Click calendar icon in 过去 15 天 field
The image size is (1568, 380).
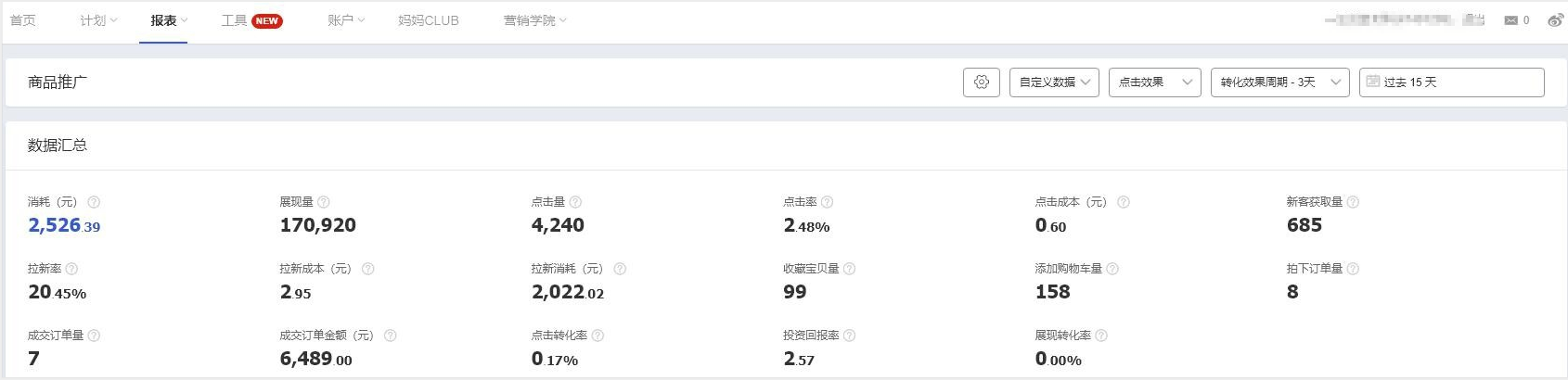pyautogui.click(x=1373, y=82)
